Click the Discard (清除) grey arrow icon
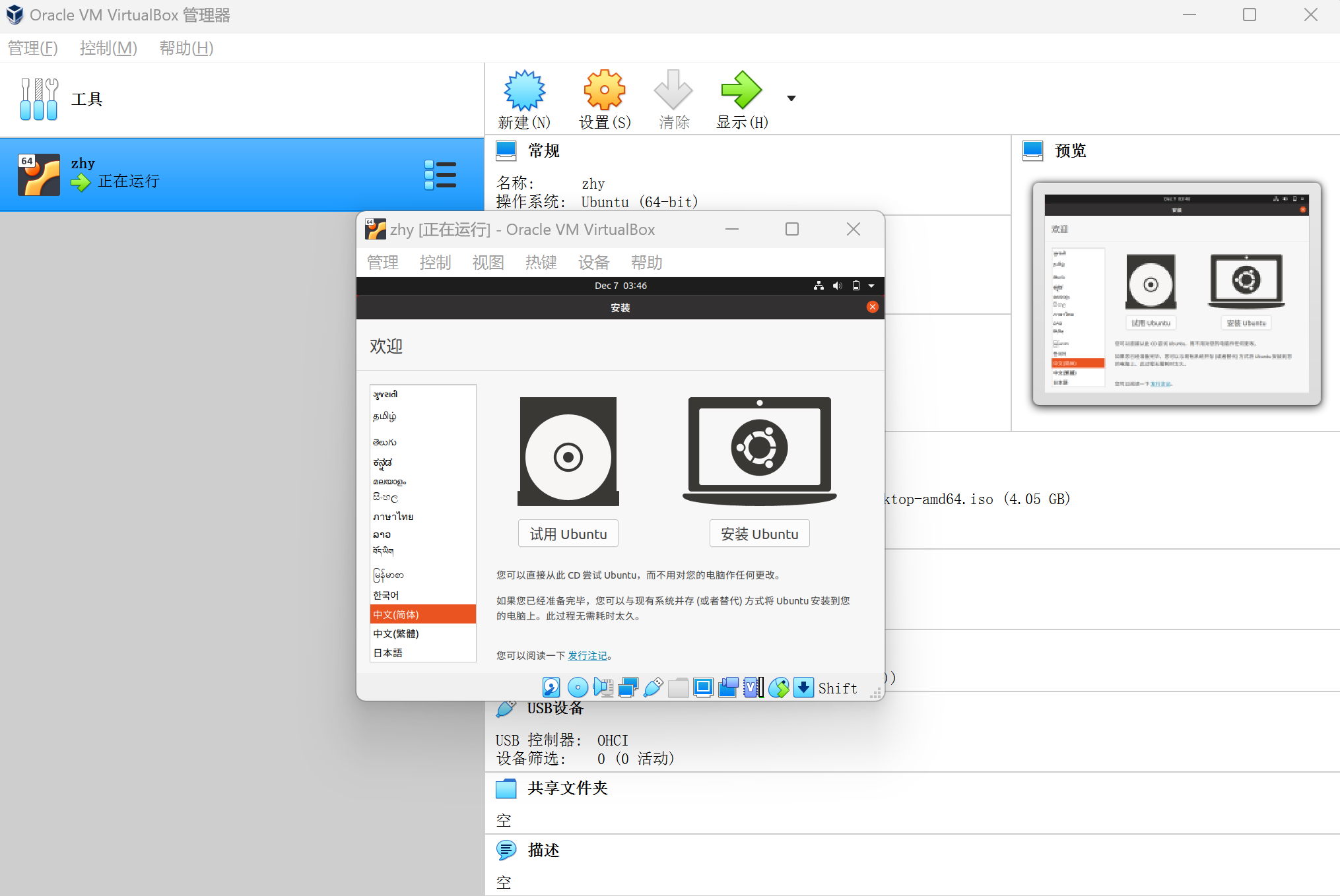The height and width of the screenshot is (896, 1340). click(673, 90)
